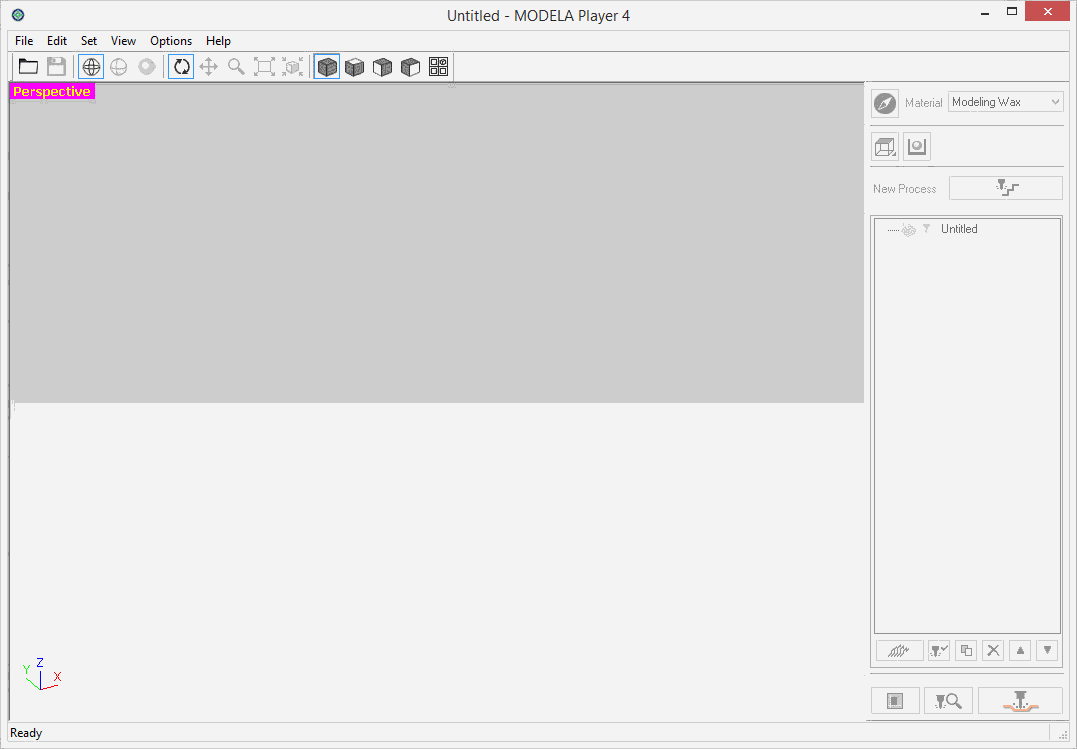Click the fit-object-to-view cube icon

tap(293, 67)
